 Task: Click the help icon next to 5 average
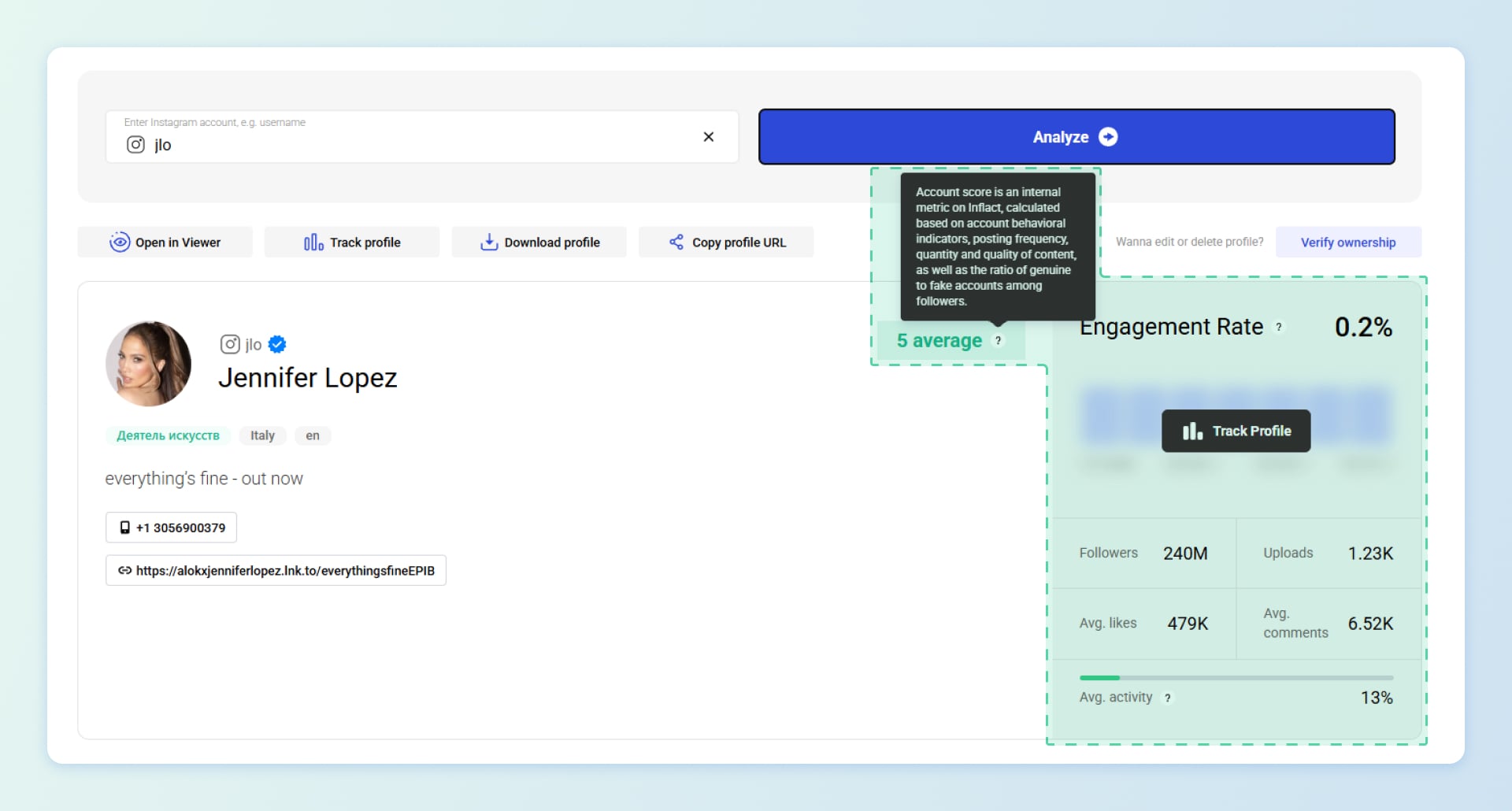point(998,341)
